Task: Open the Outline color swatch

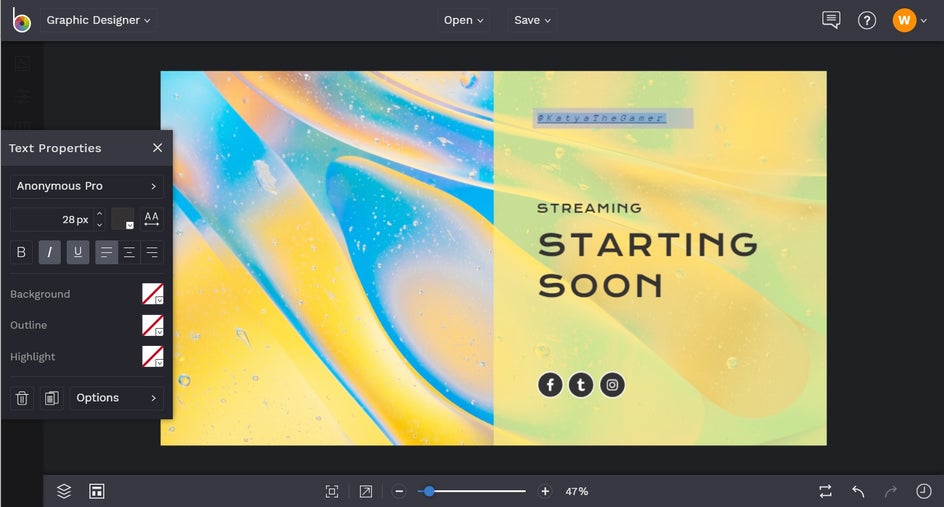Action: click(x=152, y=325)
